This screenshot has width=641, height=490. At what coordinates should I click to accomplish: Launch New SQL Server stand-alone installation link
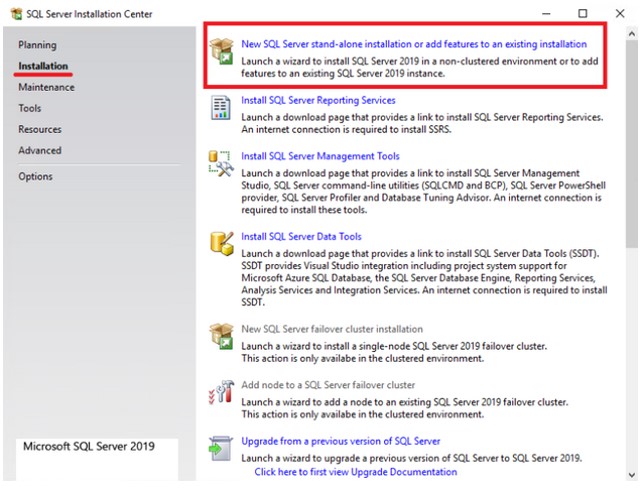[414, 44]
